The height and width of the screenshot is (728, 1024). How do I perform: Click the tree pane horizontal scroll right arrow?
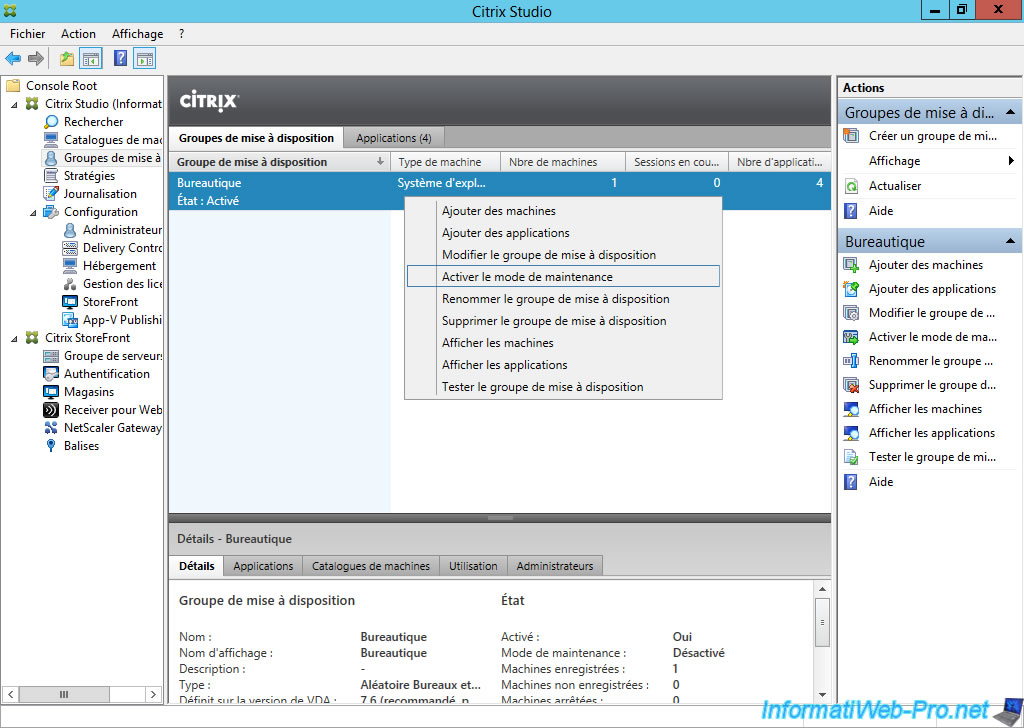point(153,695)
